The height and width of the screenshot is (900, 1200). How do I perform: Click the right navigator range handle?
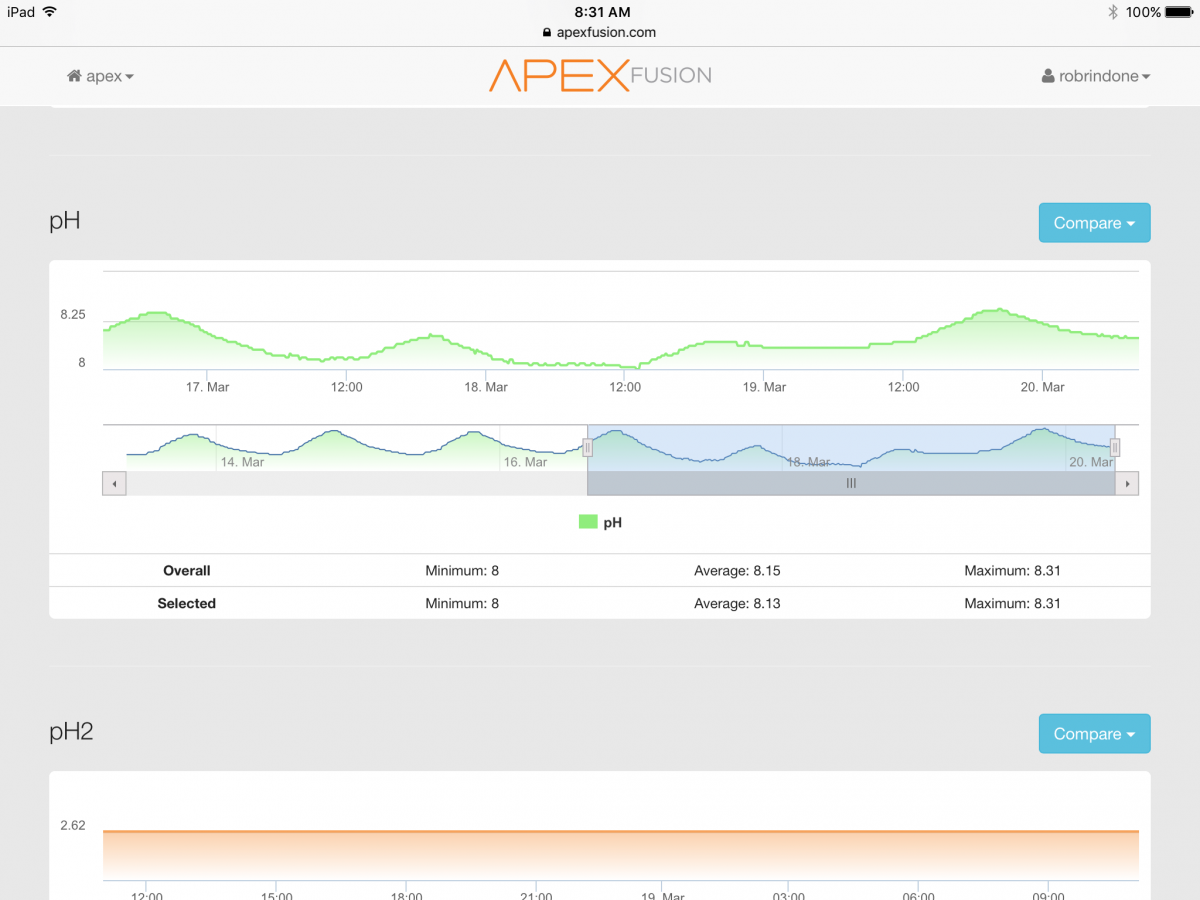[1115, 448]
